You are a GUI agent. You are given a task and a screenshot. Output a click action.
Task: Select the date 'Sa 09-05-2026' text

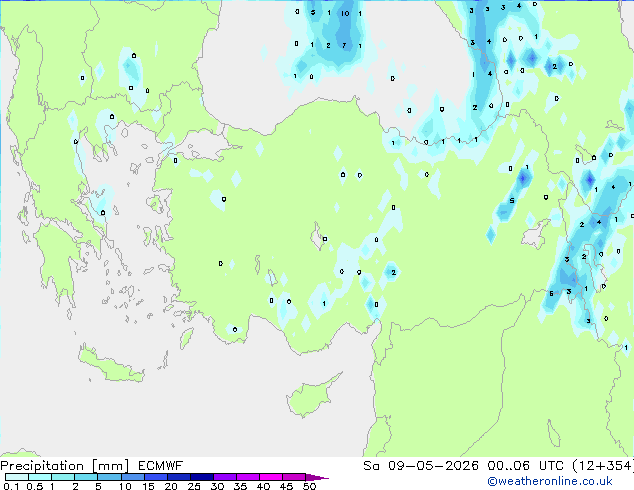421,466
